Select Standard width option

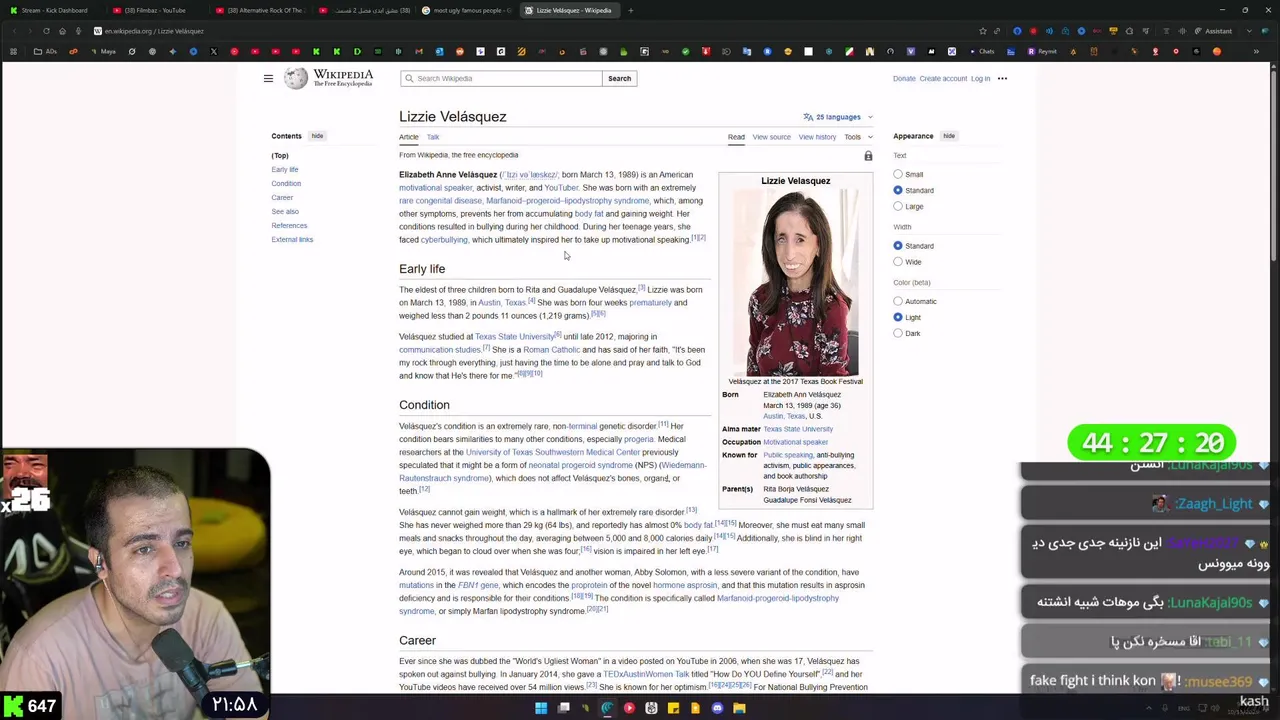tap(898, 246)
